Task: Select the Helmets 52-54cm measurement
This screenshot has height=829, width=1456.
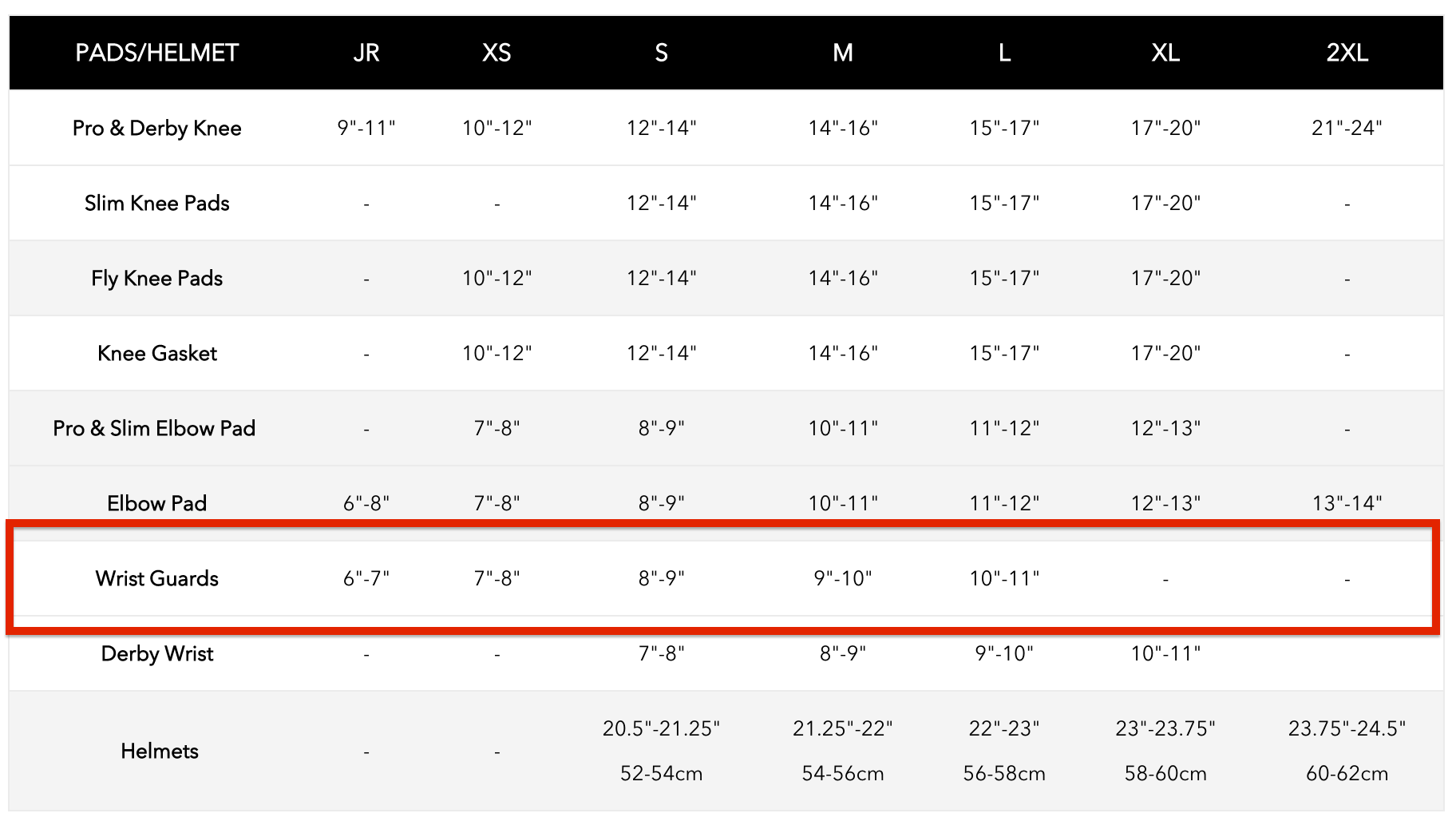Action: (661, 773)
